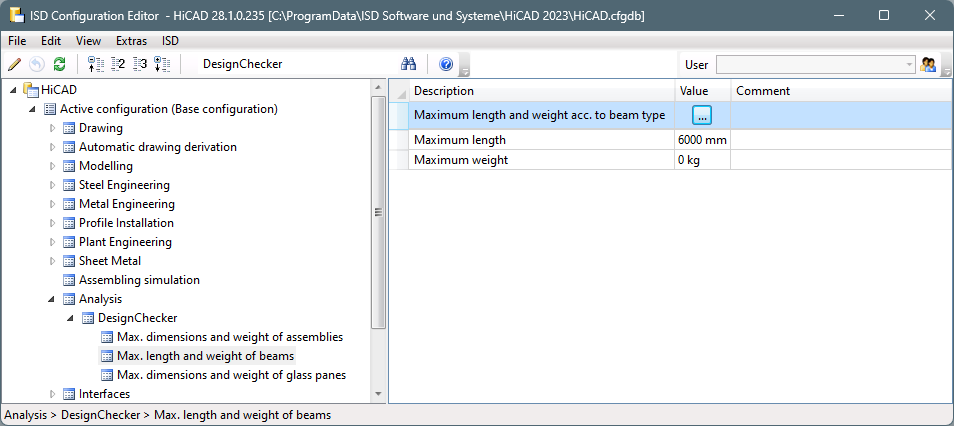Image resolution: width=954 pixels, height=426 pixels.
Task: Click the pencil edit icon in the toolbar
Action: 15,64
